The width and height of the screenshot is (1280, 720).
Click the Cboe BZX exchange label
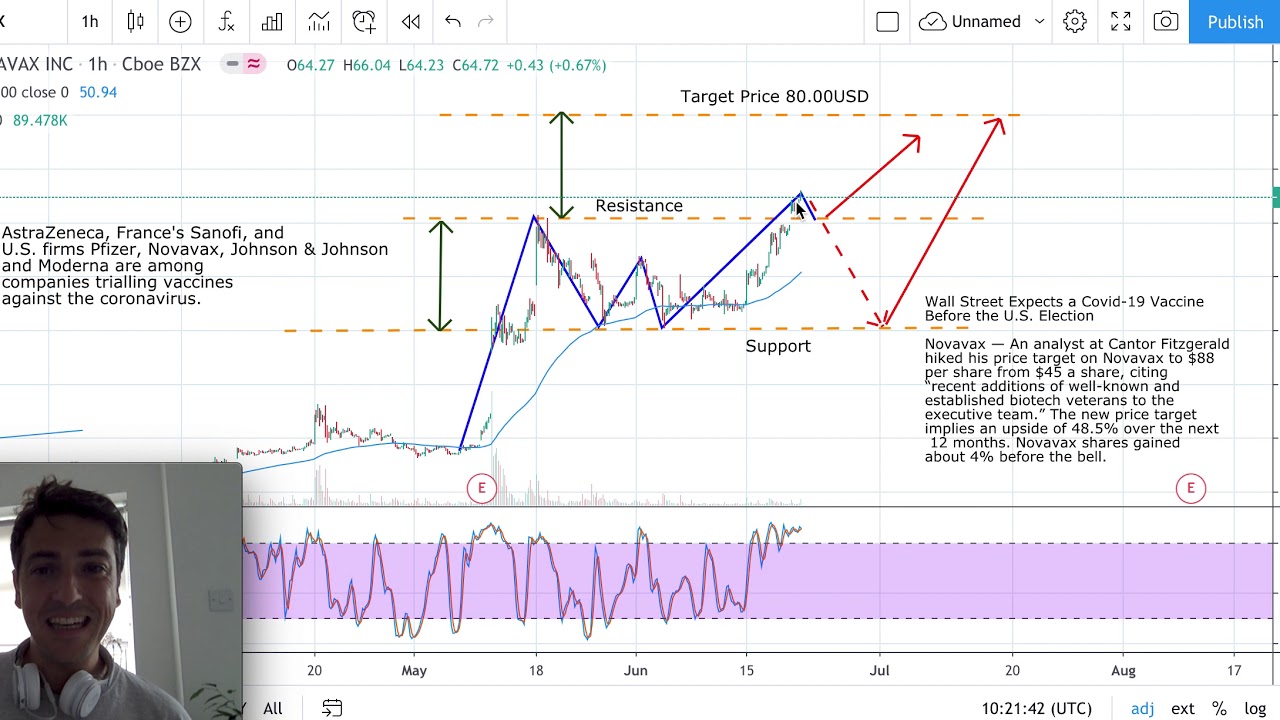pos(161,64)
